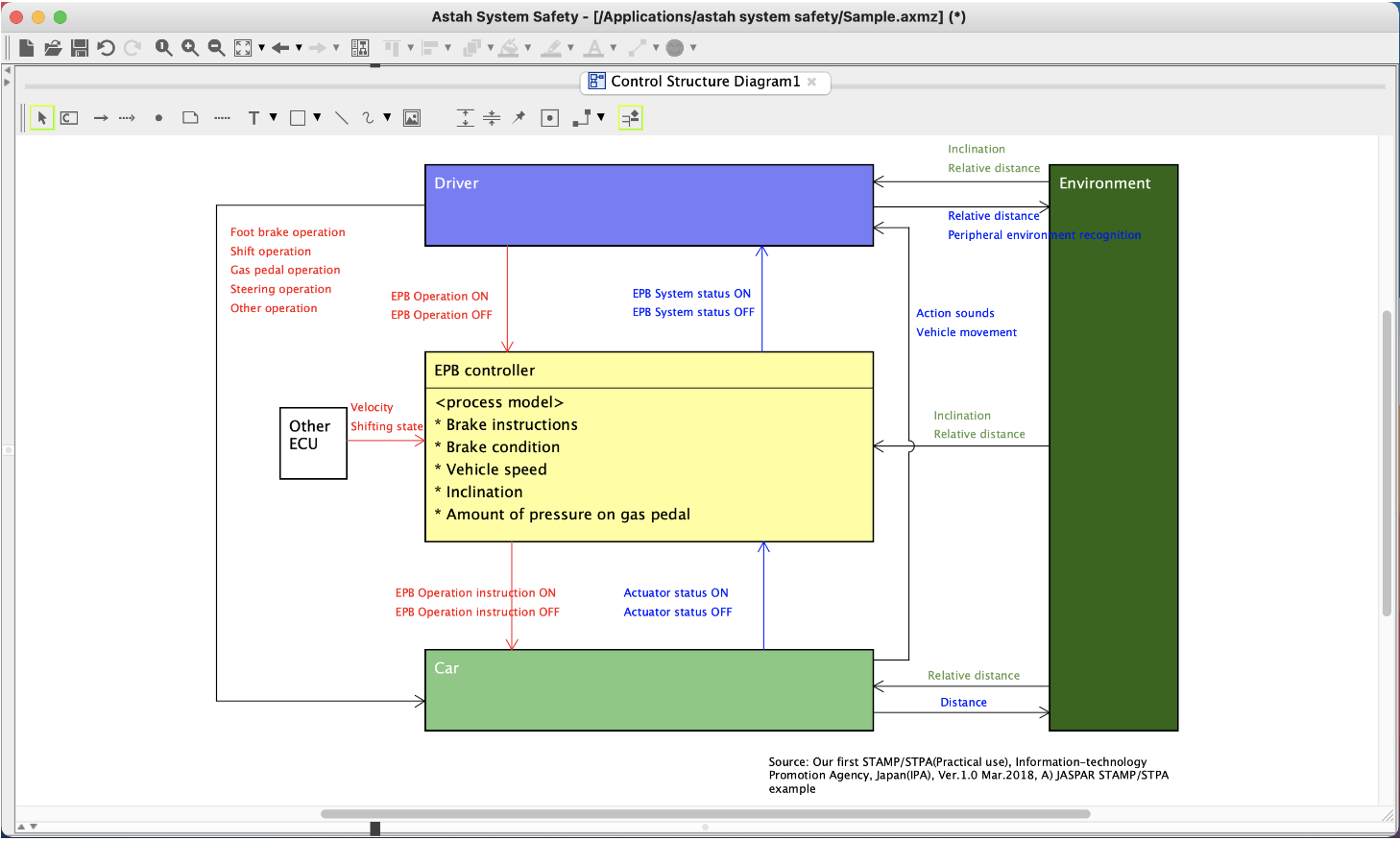Save the Sample.axmz project
This screenshot has height=841, width=1400.
[x=80, y=47]
